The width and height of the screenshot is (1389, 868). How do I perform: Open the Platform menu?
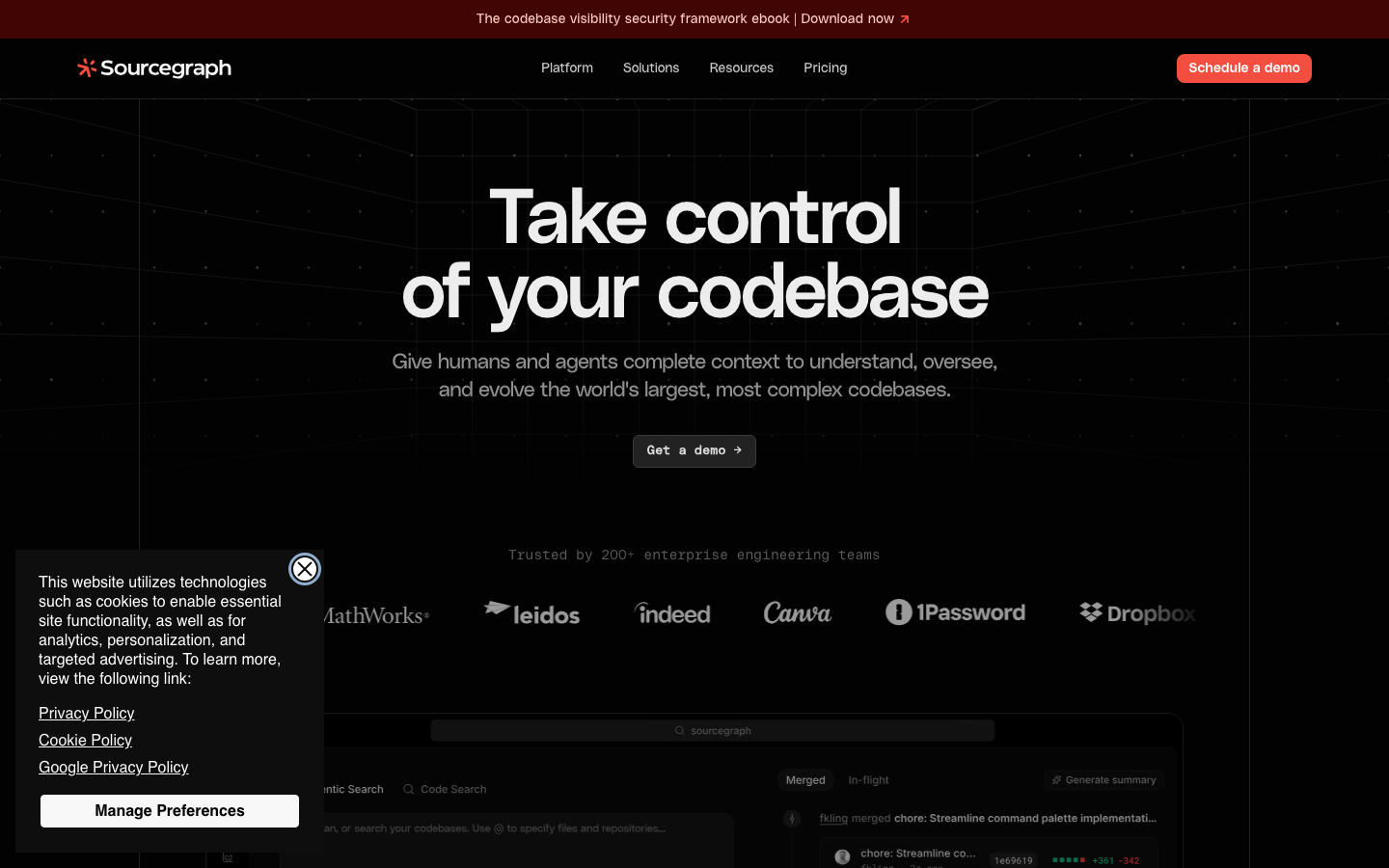pyautogui.click(x=567, y=68)
